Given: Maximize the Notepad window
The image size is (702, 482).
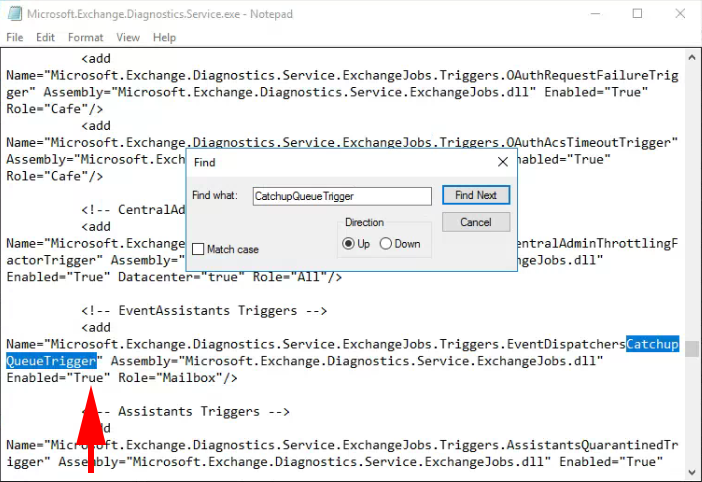Looking at the screenshot, I should 637,14.
